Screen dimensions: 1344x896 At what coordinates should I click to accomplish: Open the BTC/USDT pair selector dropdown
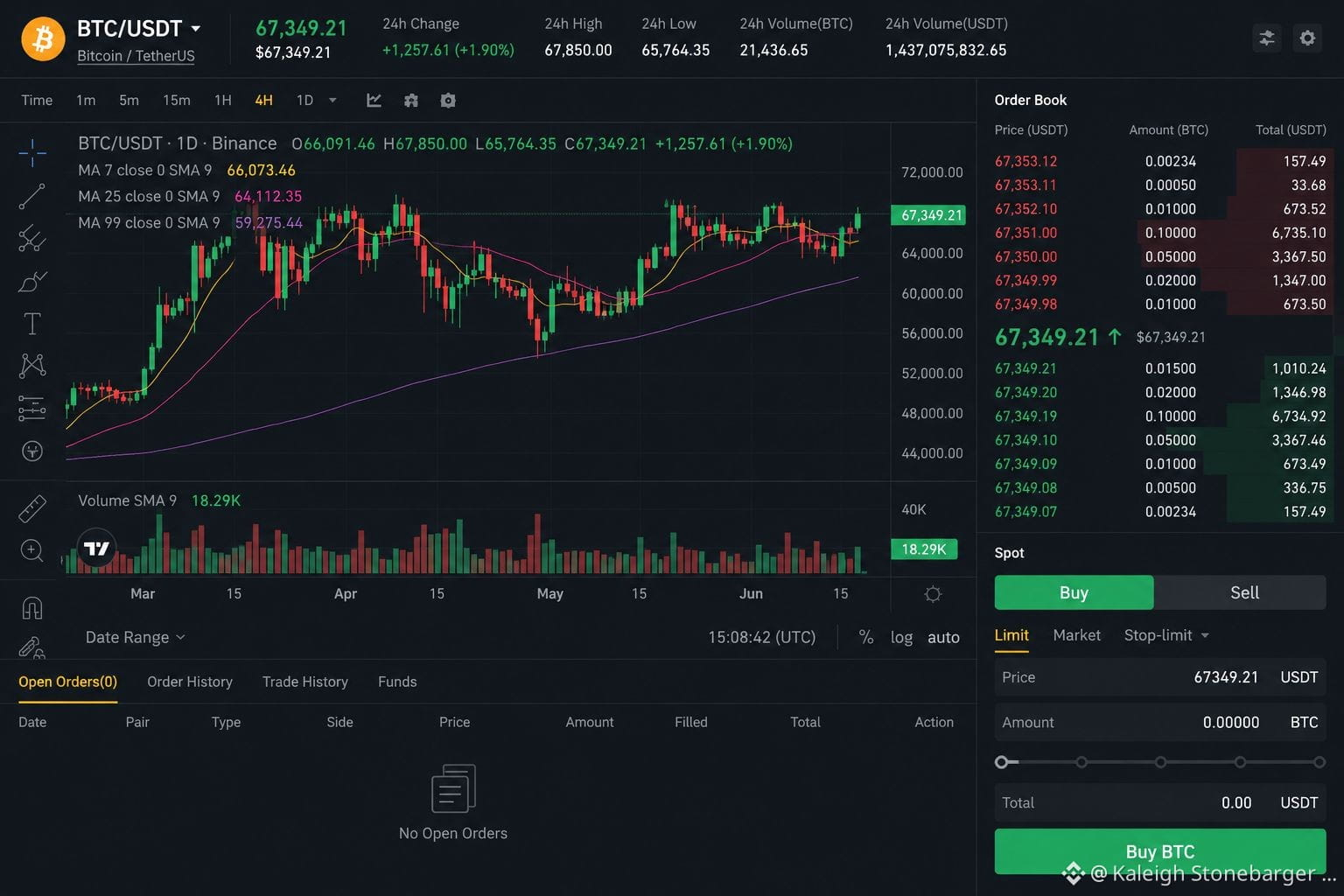[x=139, y=29]
